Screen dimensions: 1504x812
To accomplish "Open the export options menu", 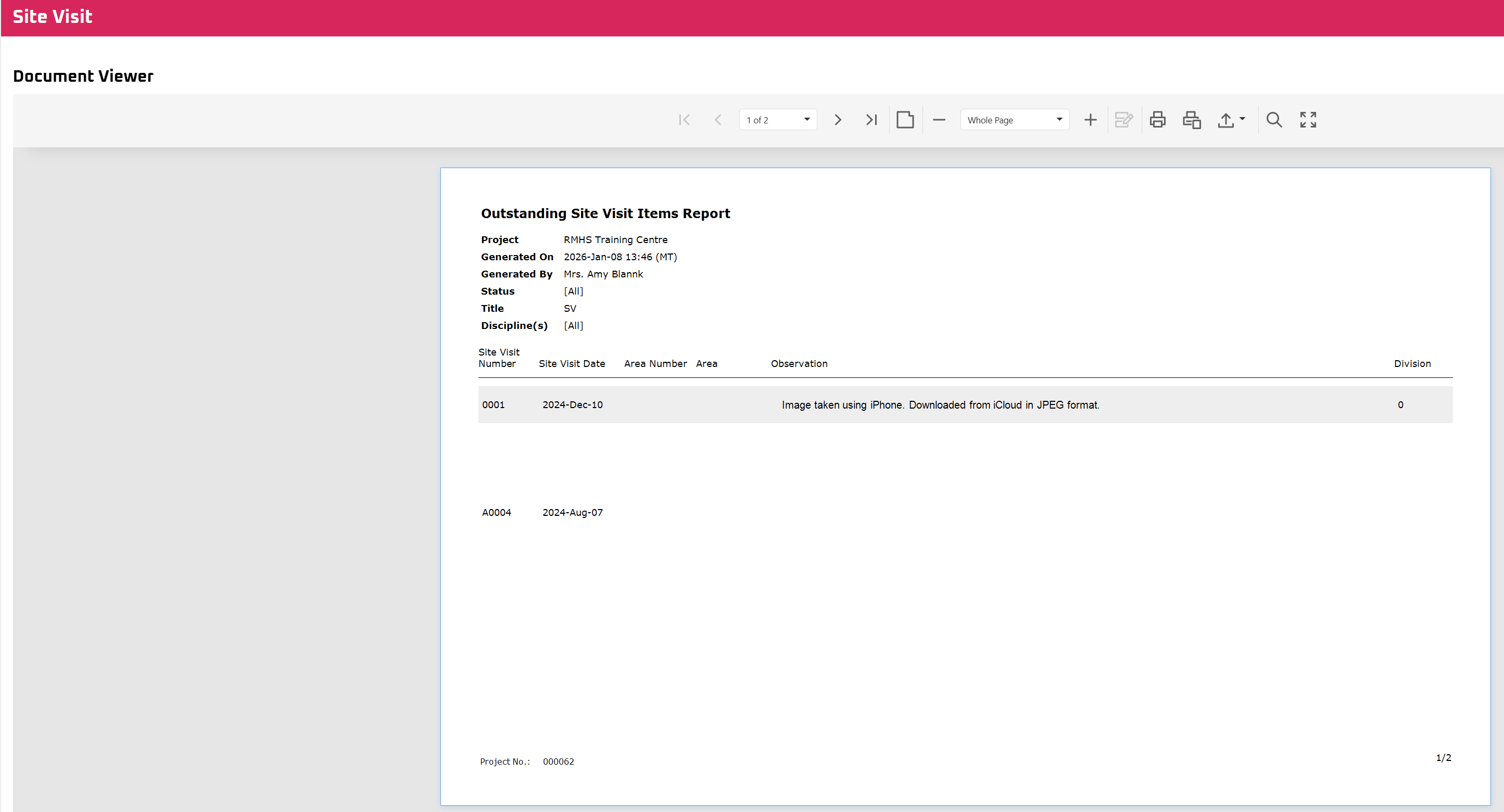I will coord(1231,120).
